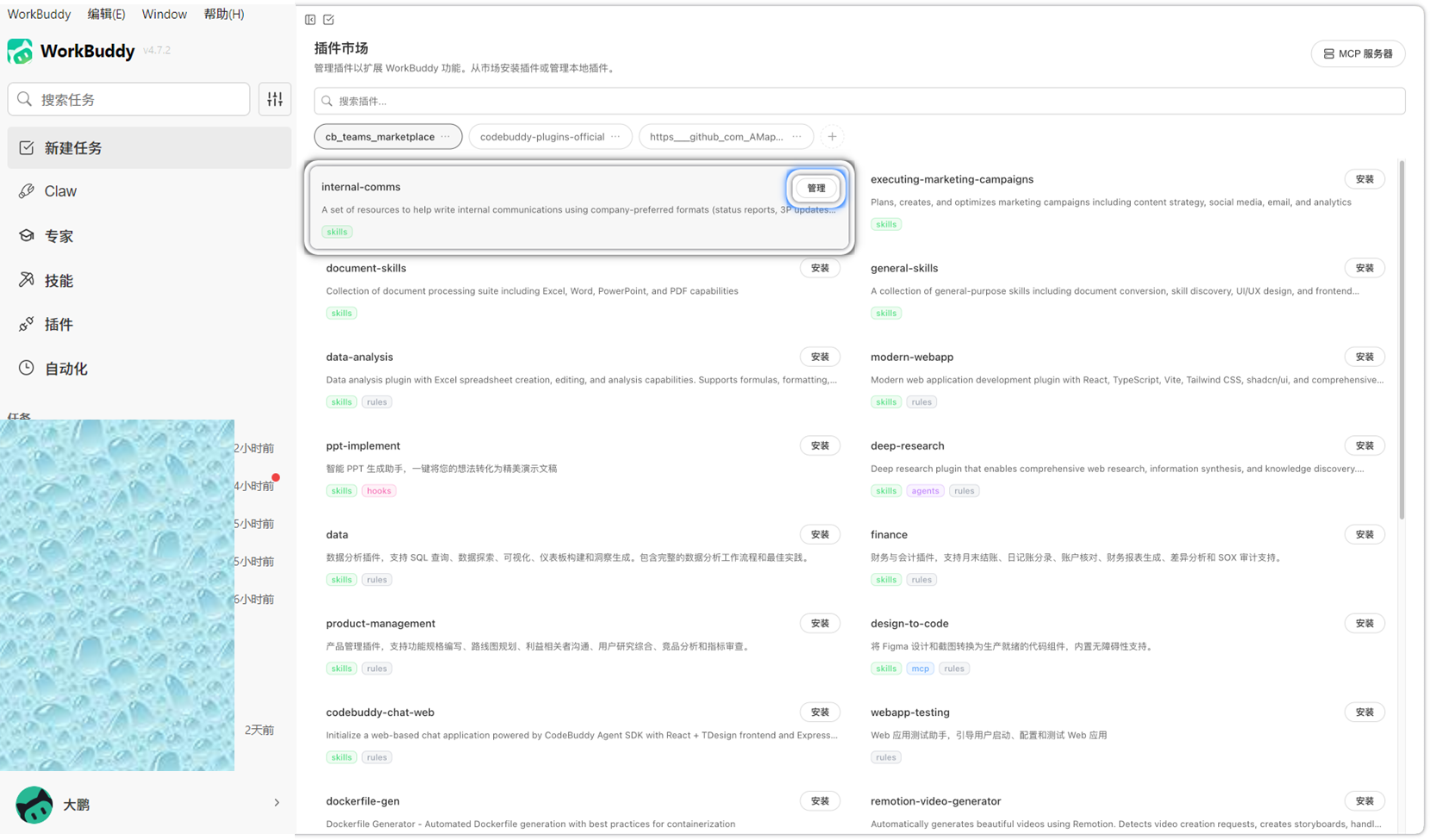Install the remotion-video-generator plugin
Image resolution: width=1430 pixels, height=840 pixels.
(1364, 800)
